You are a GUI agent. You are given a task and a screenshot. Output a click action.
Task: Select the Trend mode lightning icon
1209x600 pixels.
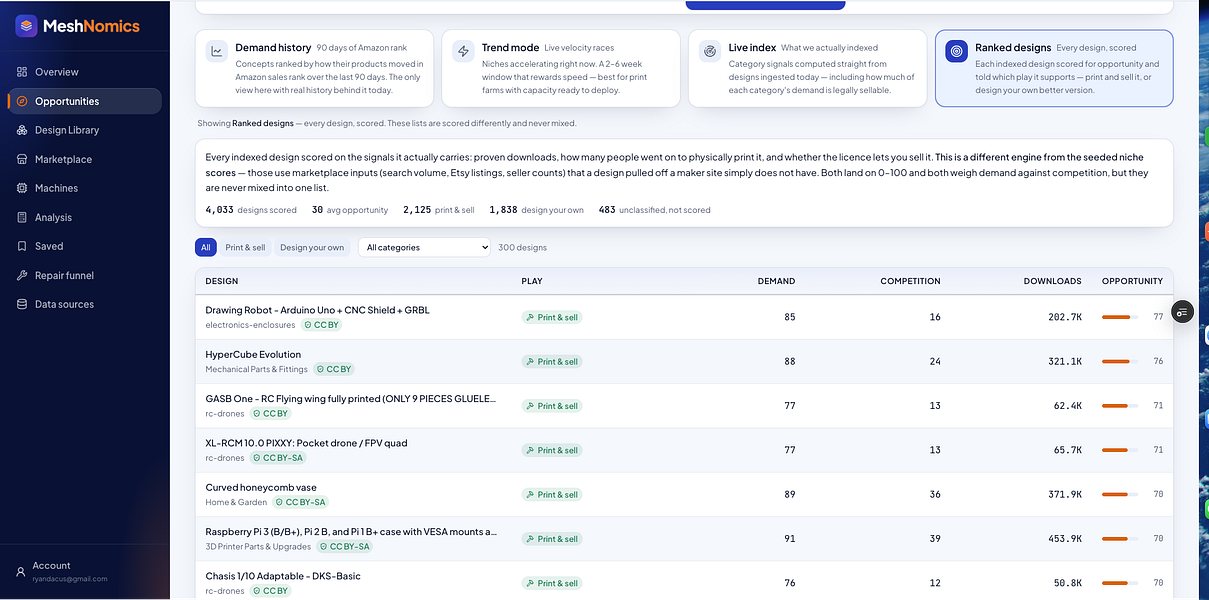(463, 50)
